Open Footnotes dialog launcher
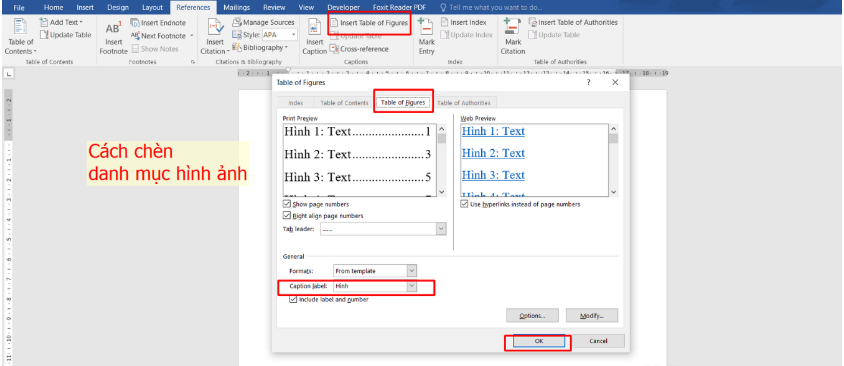This screenshot has height=366, width=844. coord(193,62)
